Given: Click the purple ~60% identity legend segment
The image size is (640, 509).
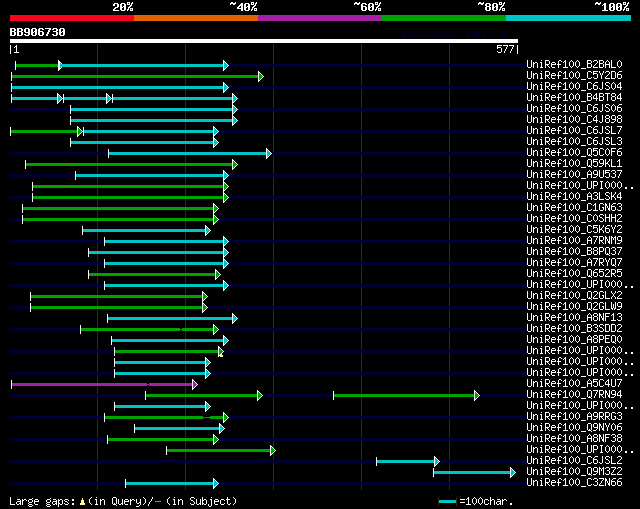Looking at the screenshot, I should (320, 18).
